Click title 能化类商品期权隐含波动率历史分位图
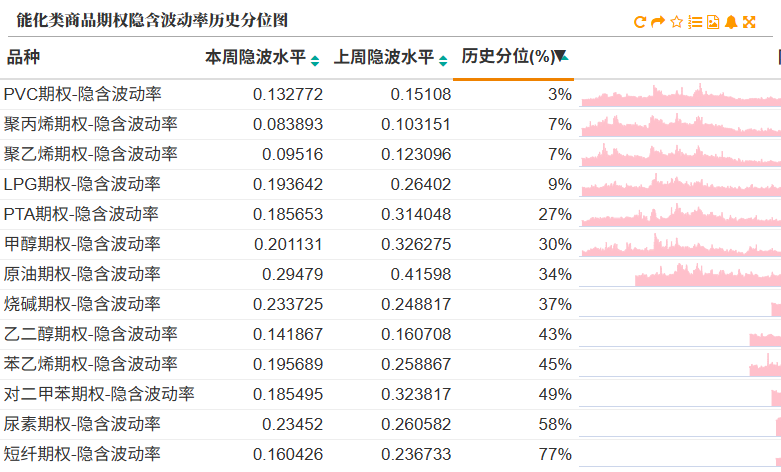 [x=152, y=20]
